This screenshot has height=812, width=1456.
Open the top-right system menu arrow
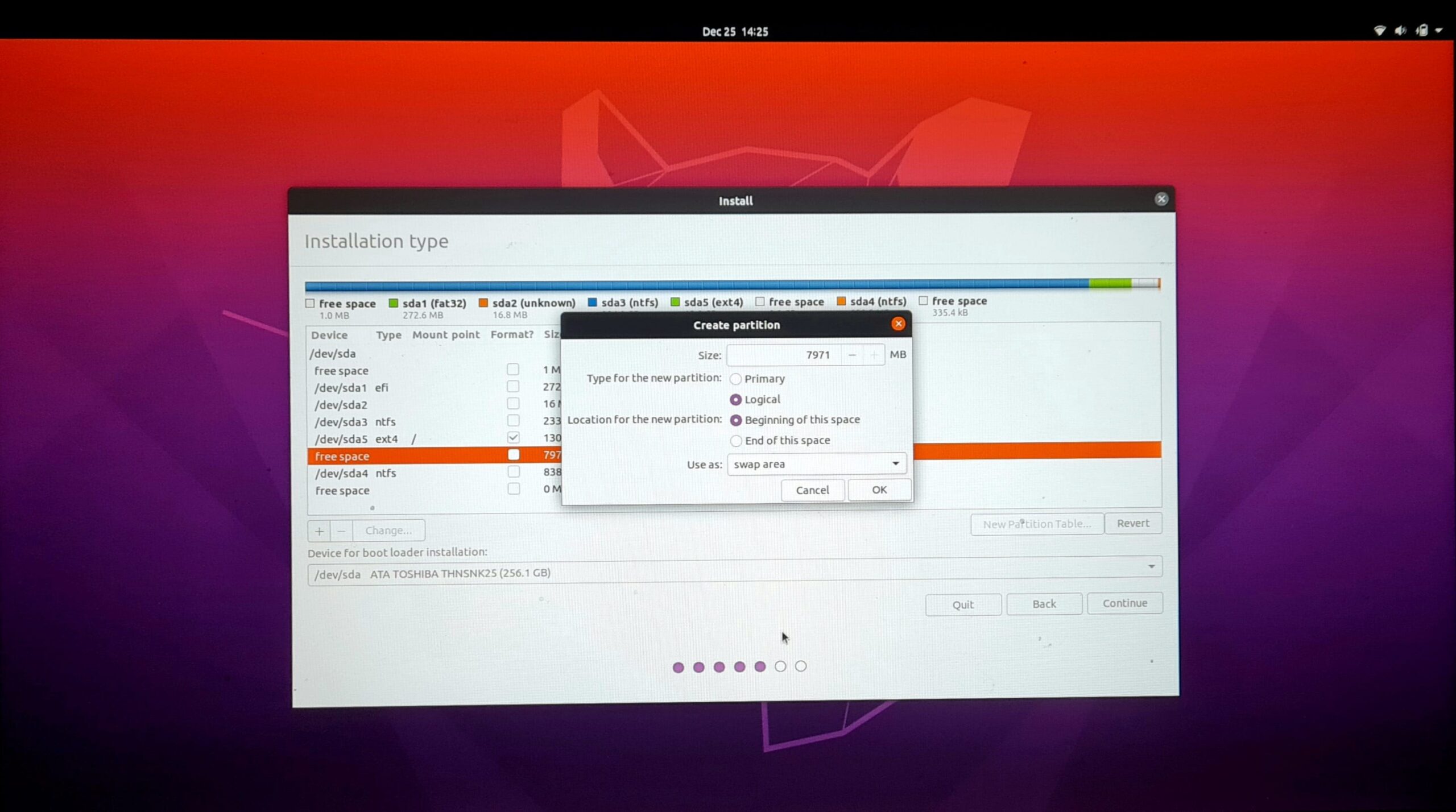tap(1439, 31)
